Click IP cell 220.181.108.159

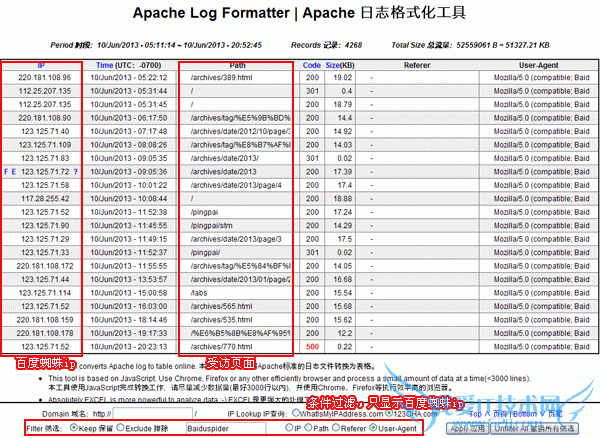click(45, 320)
